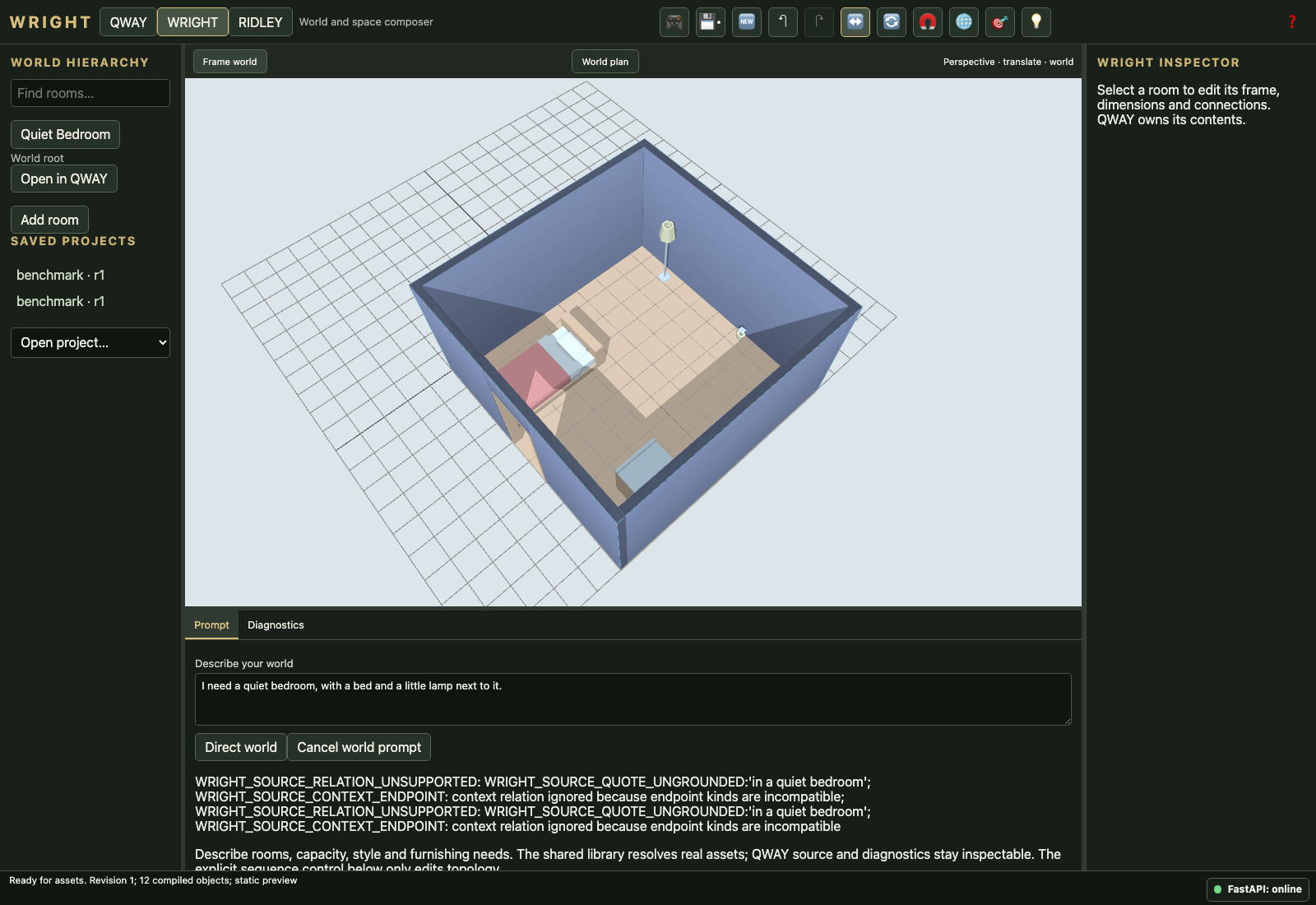
Task: Click the Frame world button
Action: click(230, 62)
